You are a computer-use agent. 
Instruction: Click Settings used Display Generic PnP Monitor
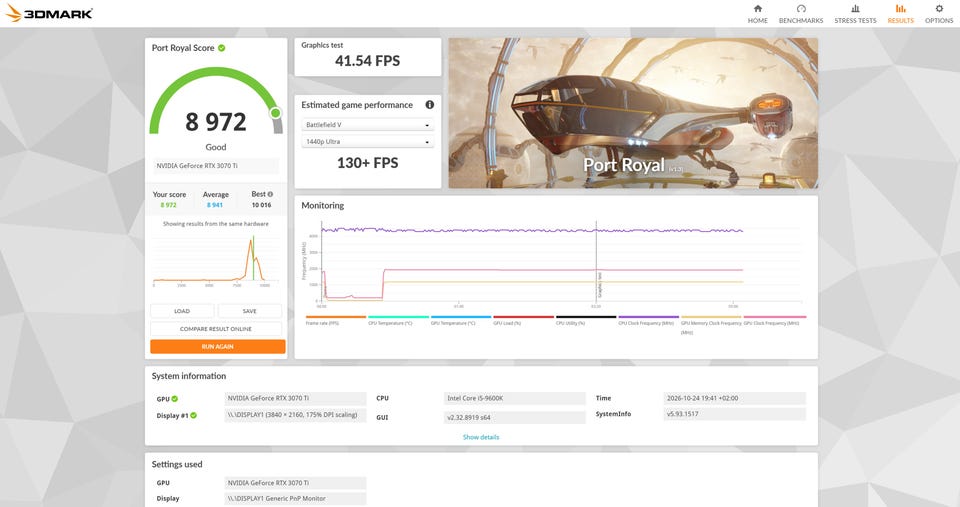point(295,498)
